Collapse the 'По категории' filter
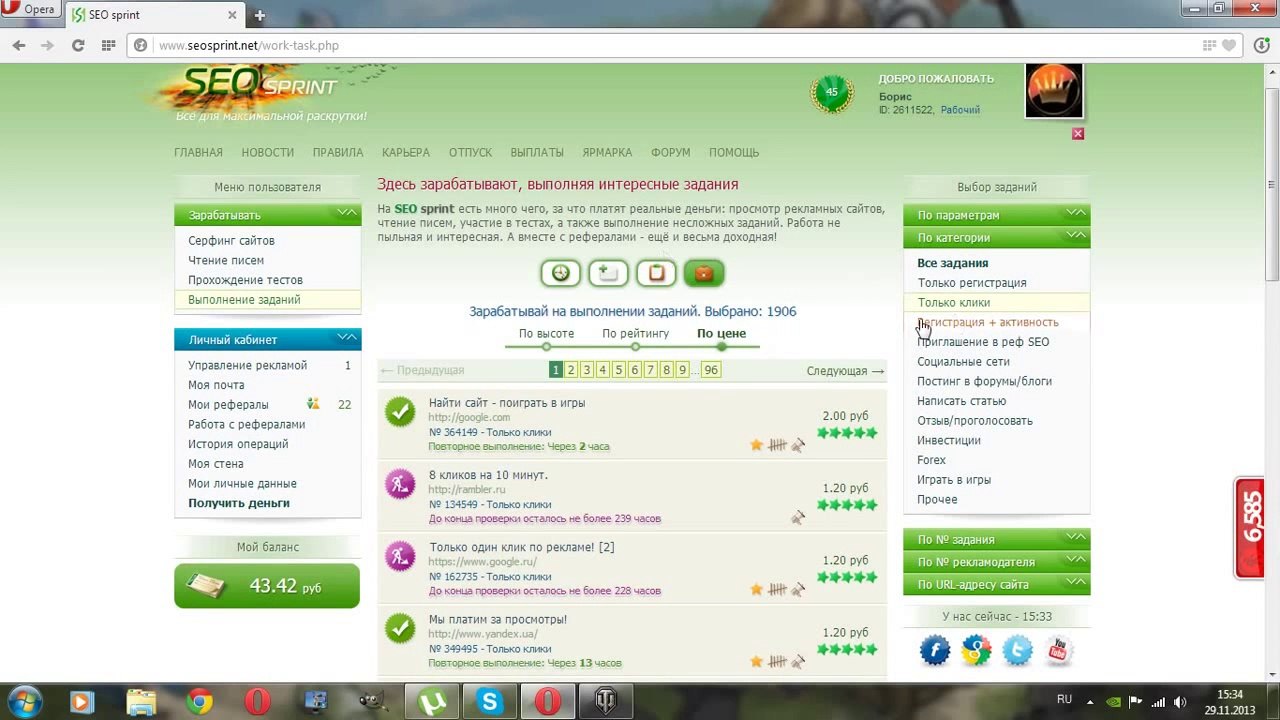This screenshot has width=1280, height=720. [996, 237]
